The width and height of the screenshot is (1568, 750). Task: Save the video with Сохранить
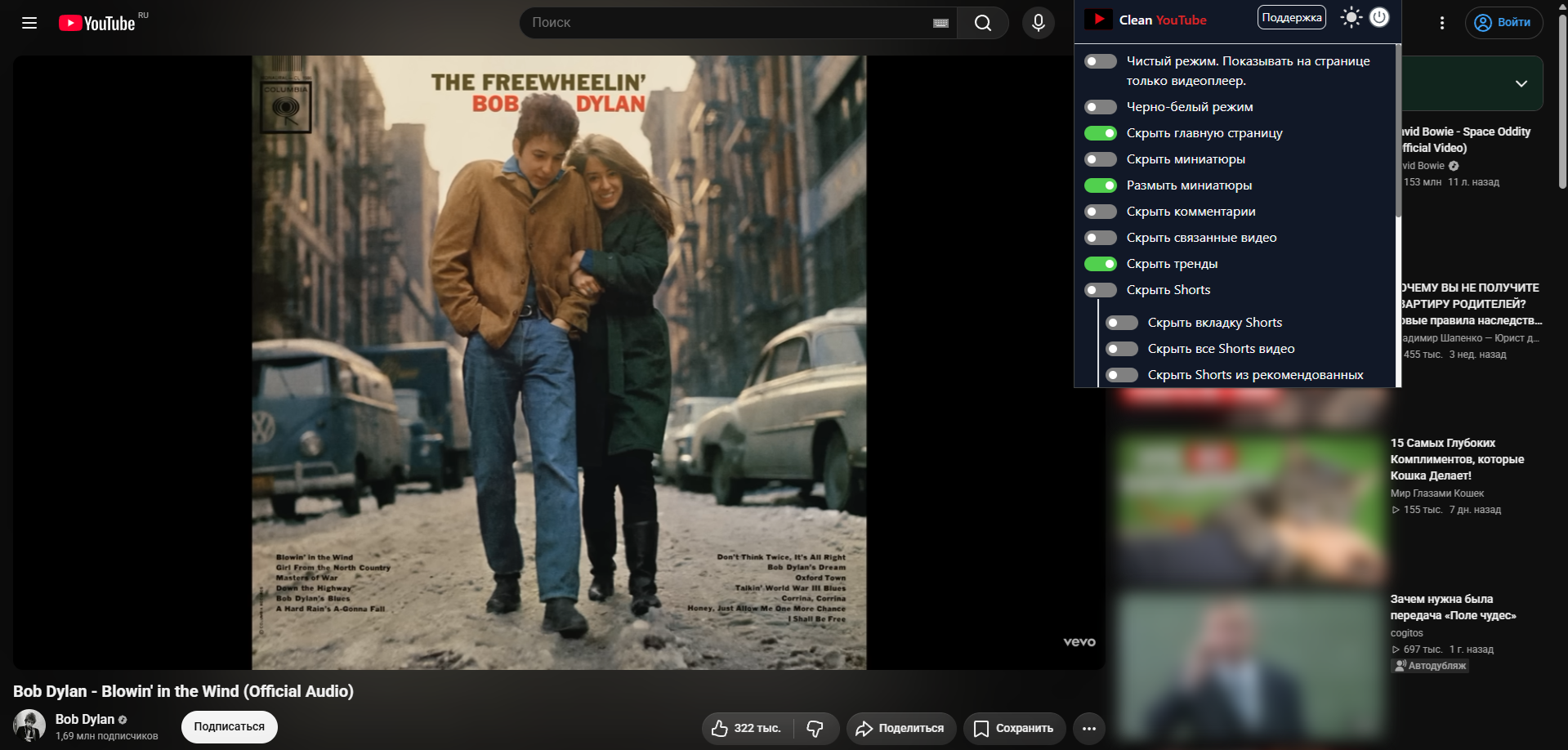pos(1014,728)
